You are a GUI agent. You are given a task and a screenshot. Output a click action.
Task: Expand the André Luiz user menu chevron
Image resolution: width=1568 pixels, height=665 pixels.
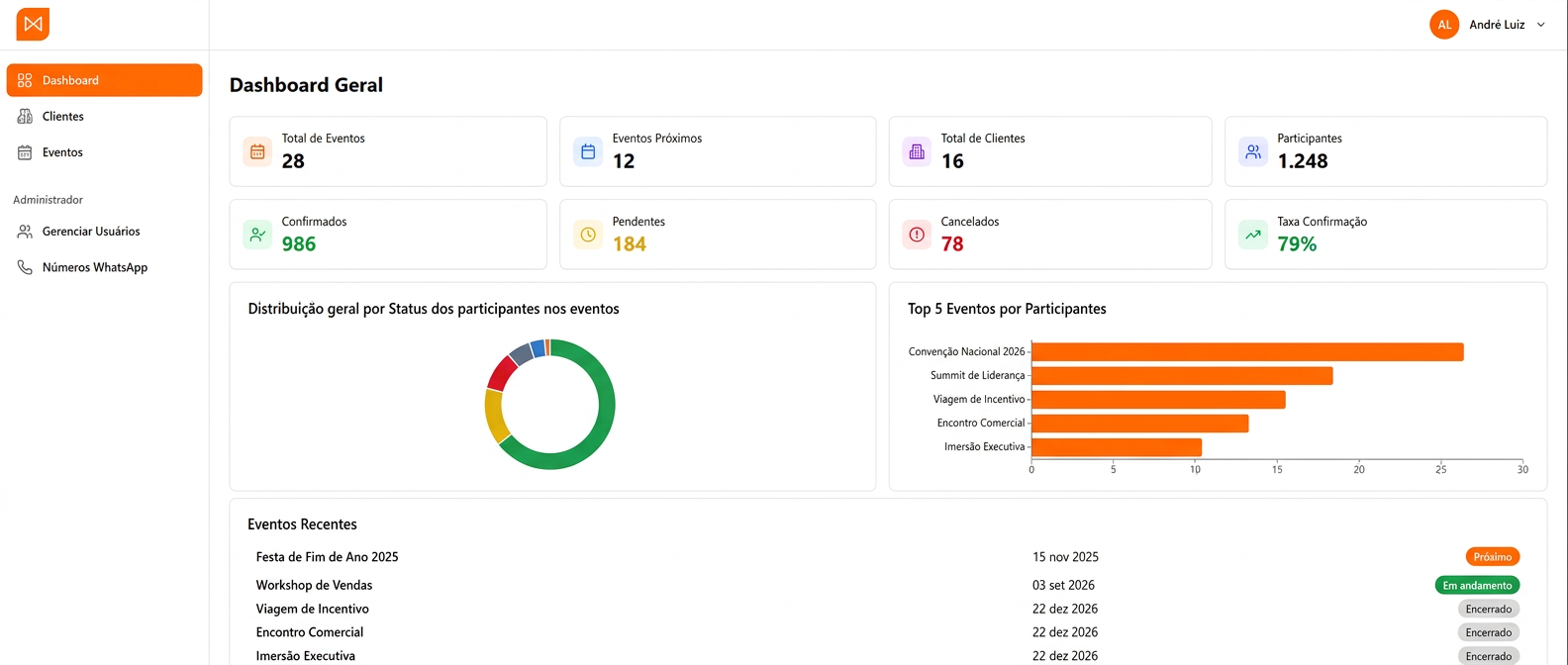[x=1540, y=25]
